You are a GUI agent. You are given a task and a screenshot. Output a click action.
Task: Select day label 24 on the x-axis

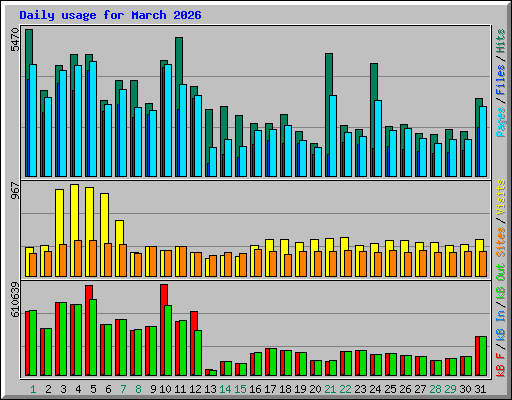(375, 389)
